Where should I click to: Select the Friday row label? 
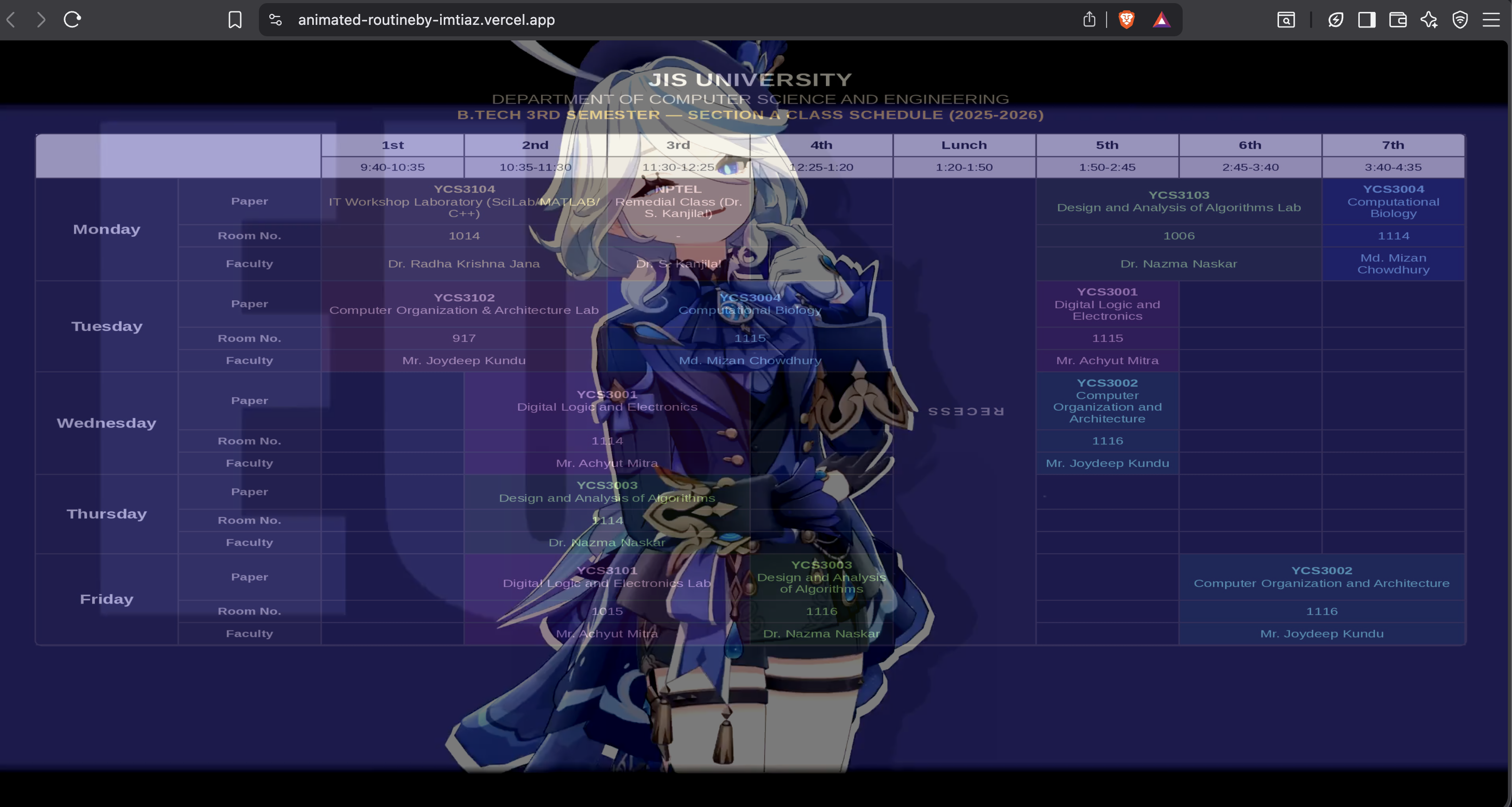(107, 600)
